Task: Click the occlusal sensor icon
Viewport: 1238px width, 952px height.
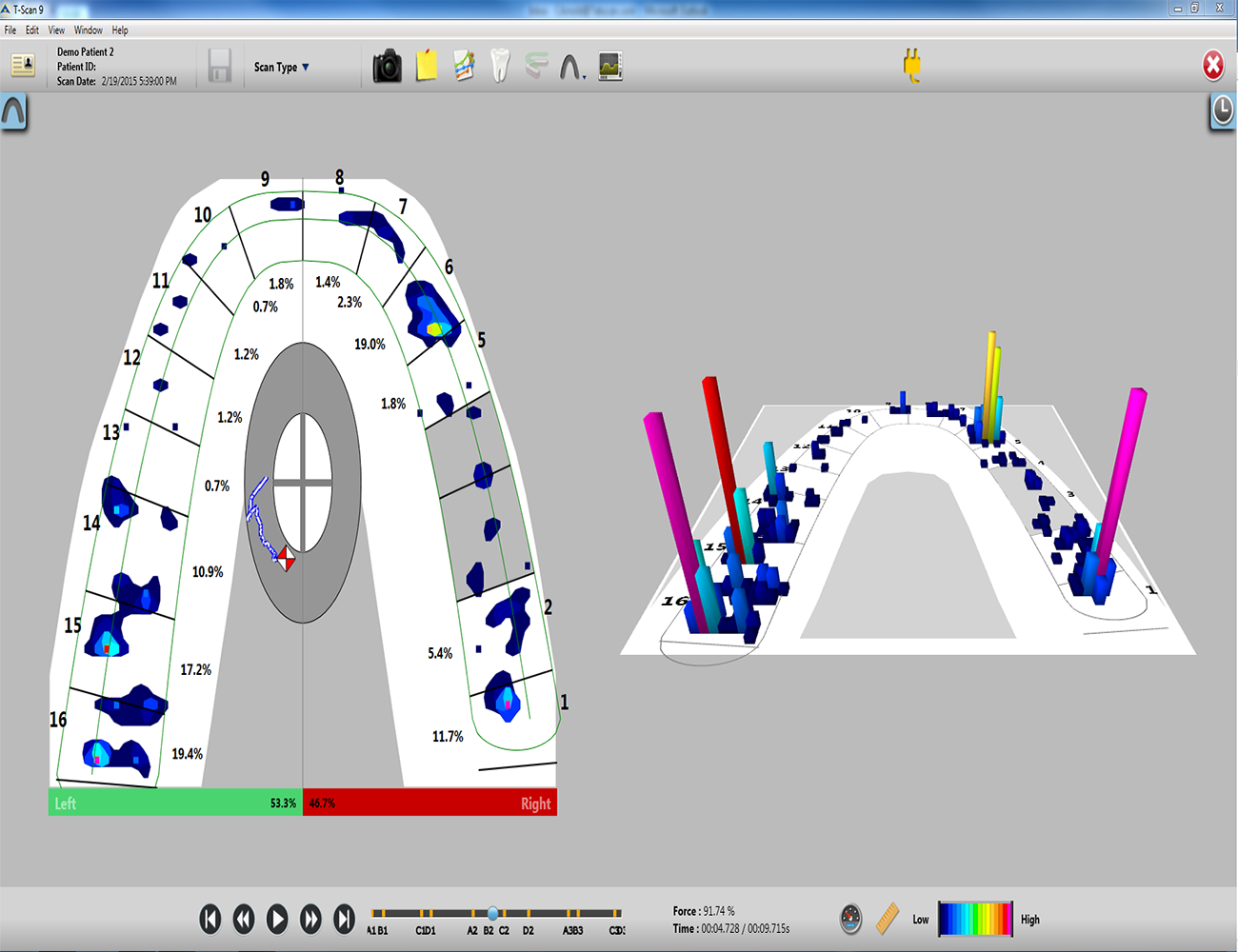Action: (538, 66)
